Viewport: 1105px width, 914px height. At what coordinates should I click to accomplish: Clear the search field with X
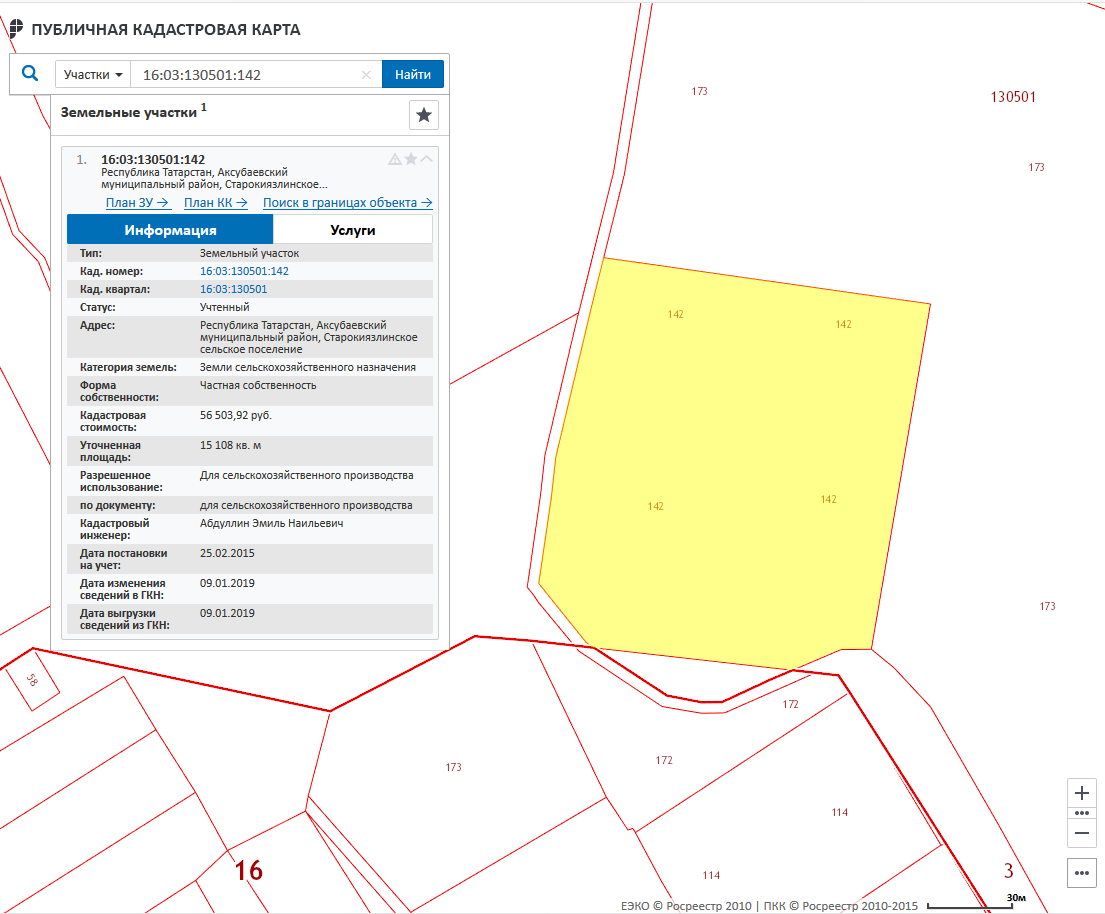366,75
